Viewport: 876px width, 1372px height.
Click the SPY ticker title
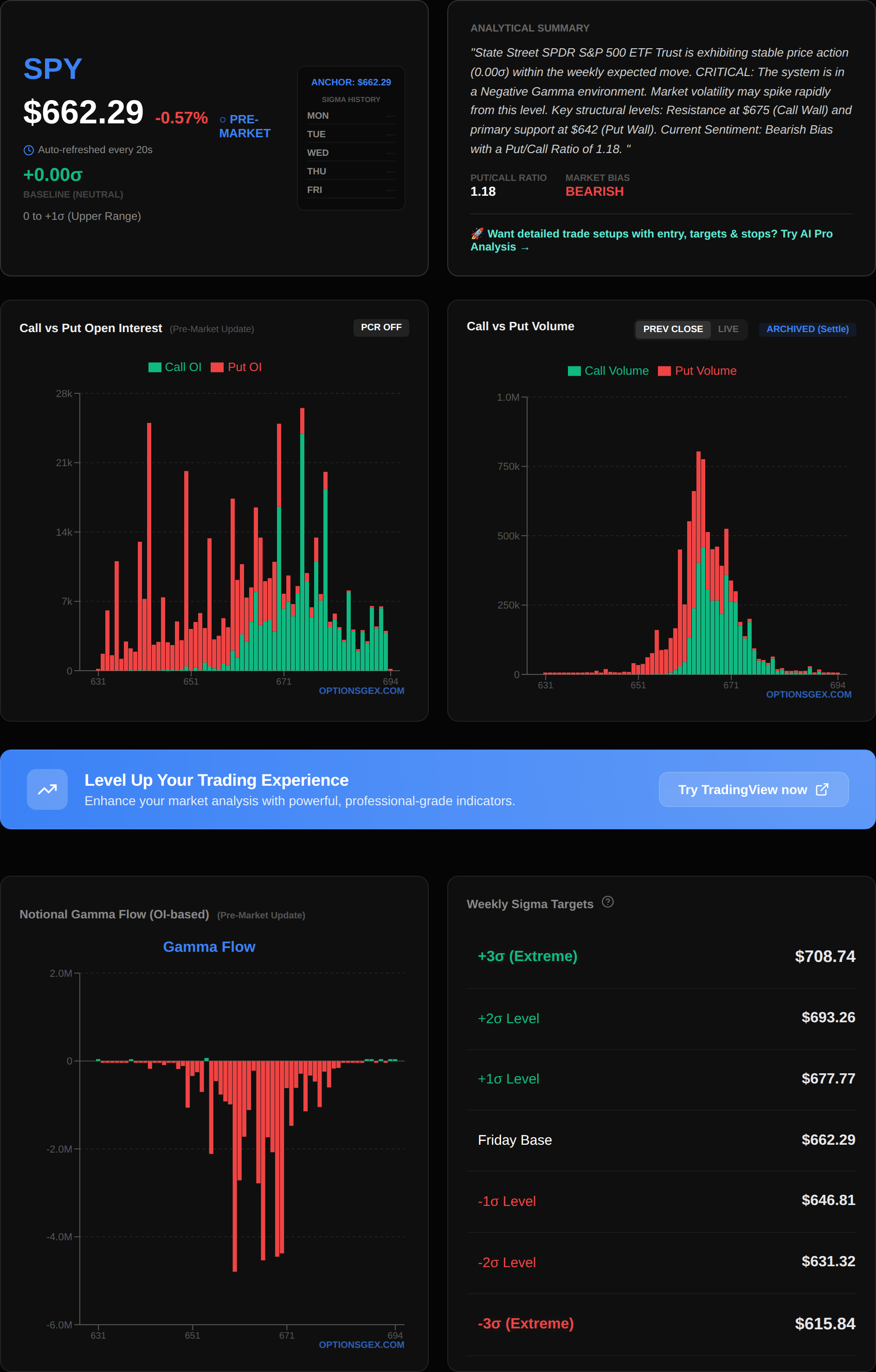tap(52, 69)
